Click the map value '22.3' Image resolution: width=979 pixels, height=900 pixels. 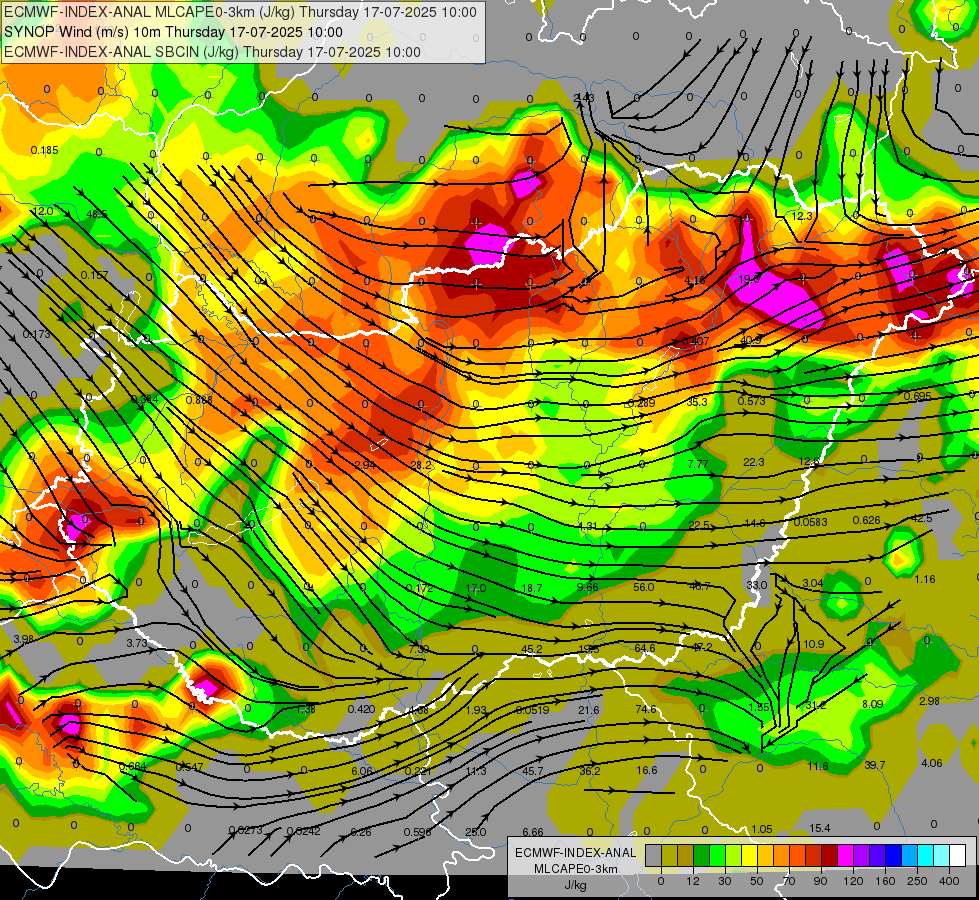click(754, 462)
